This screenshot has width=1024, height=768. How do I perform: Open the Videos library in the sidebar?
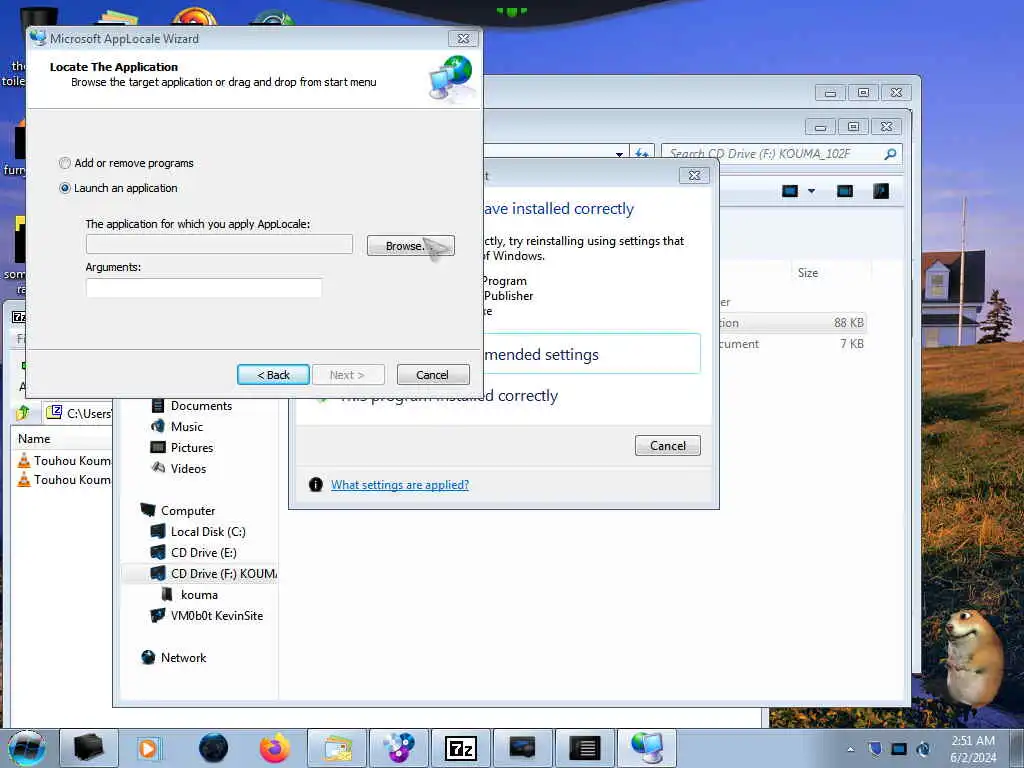[x=188, y=468]
